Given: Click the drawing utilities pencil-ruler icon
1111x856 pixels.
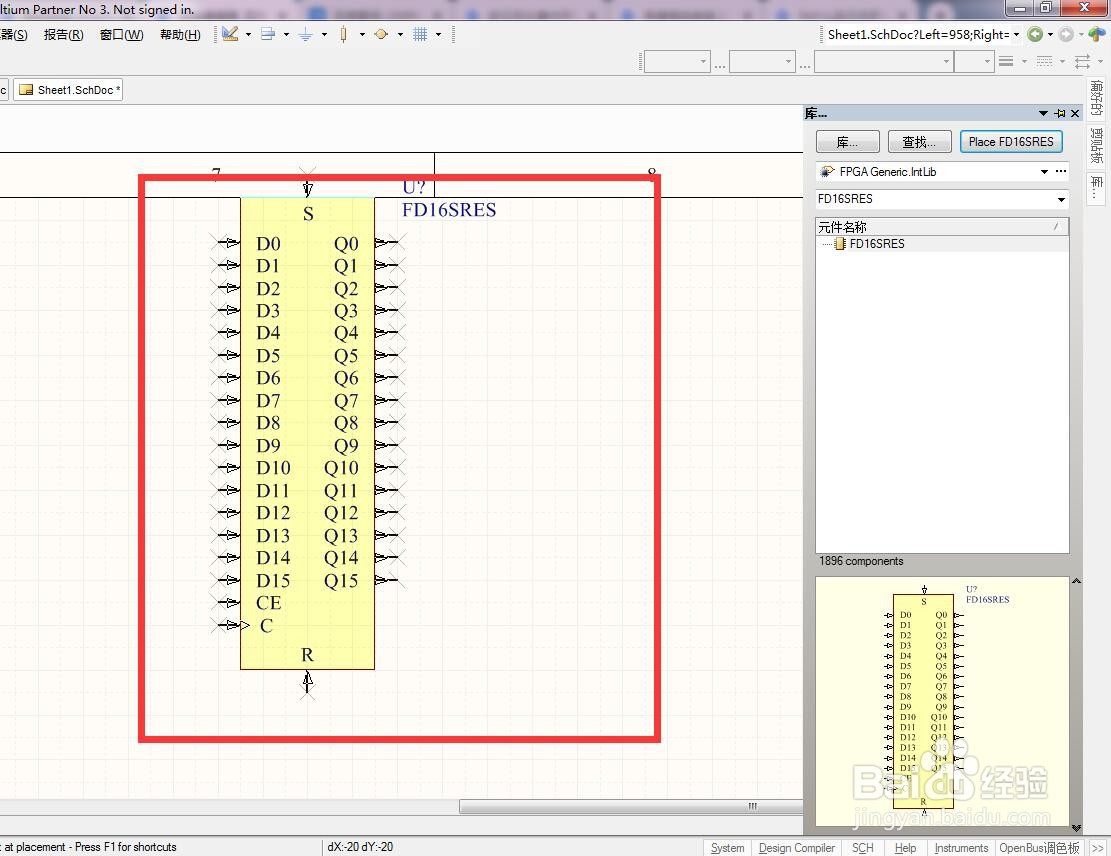Looking at the screenshot, I should [x=230, y=34].
